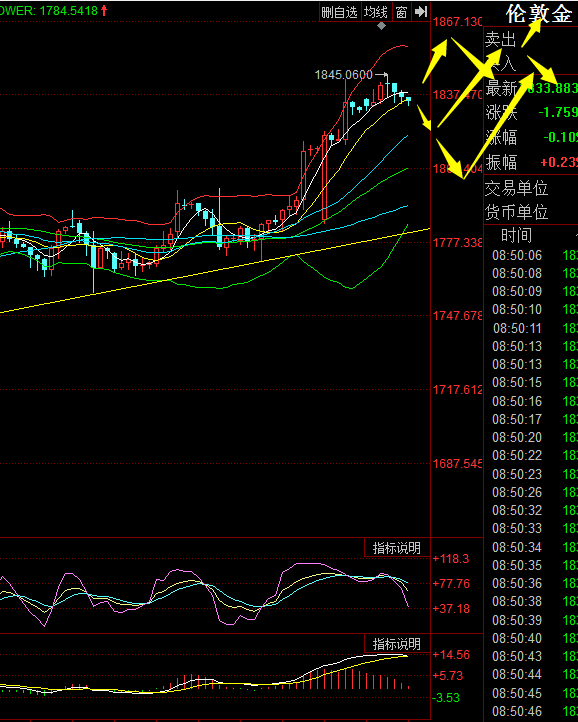The height and width of the screenshot is (722, 578).
Task: Click the red up arrow beside 1784.5418
Action: 104,10
